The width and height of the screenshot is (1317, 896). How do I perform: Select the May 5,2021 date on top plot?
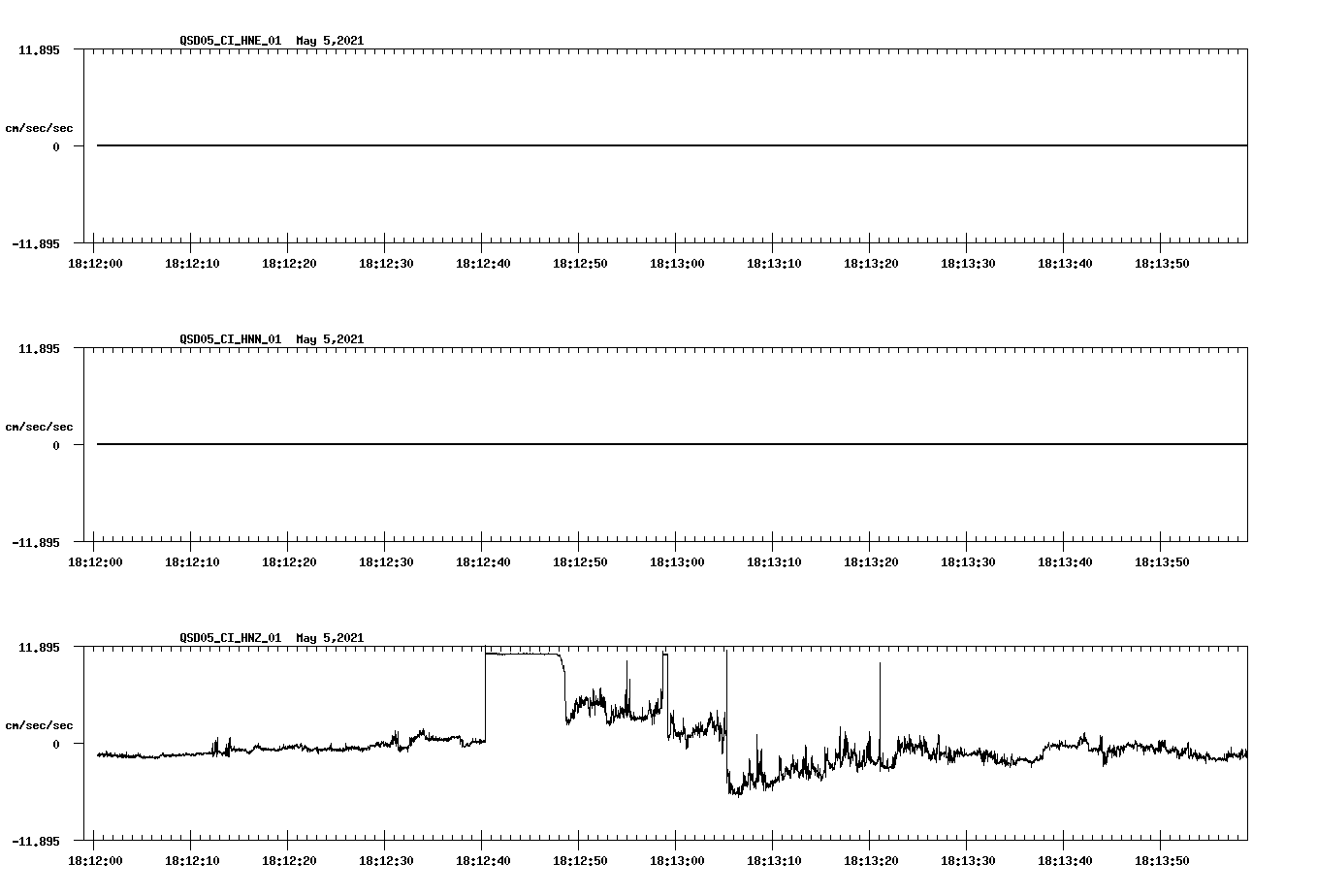click(330, 41)
